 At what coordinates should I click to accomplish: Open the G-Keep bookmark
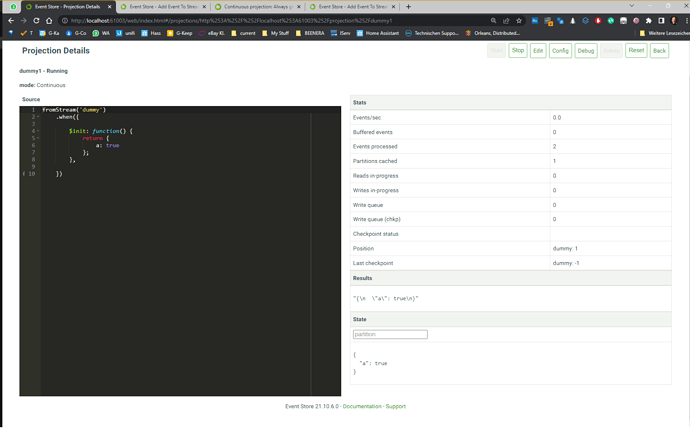pos(180,33)
